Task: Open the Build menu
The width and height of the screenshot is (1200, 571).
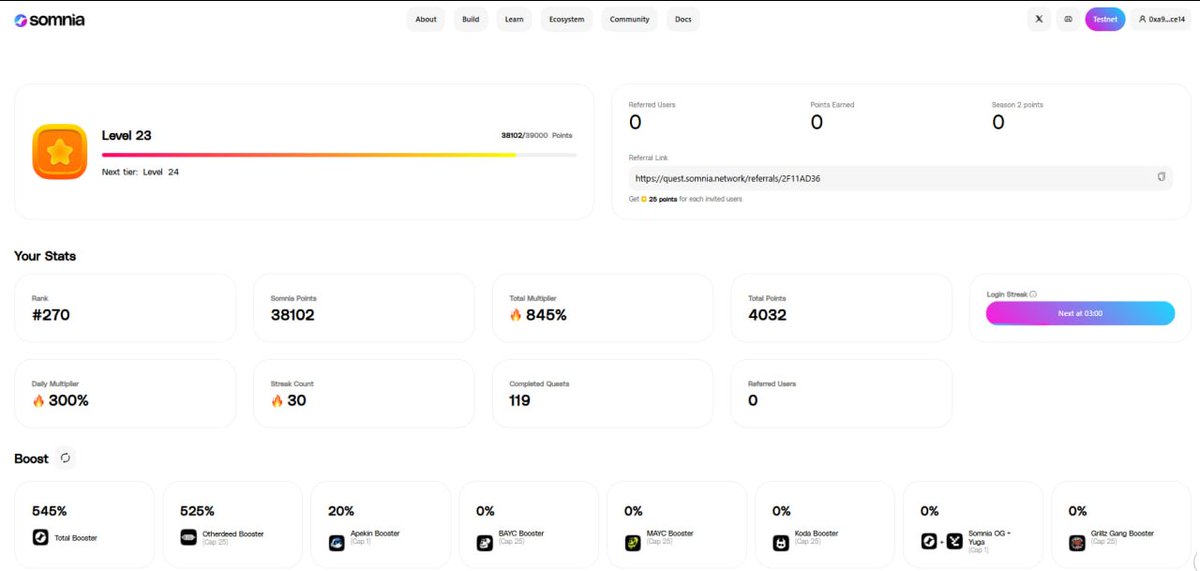Action: click(470, 19)
